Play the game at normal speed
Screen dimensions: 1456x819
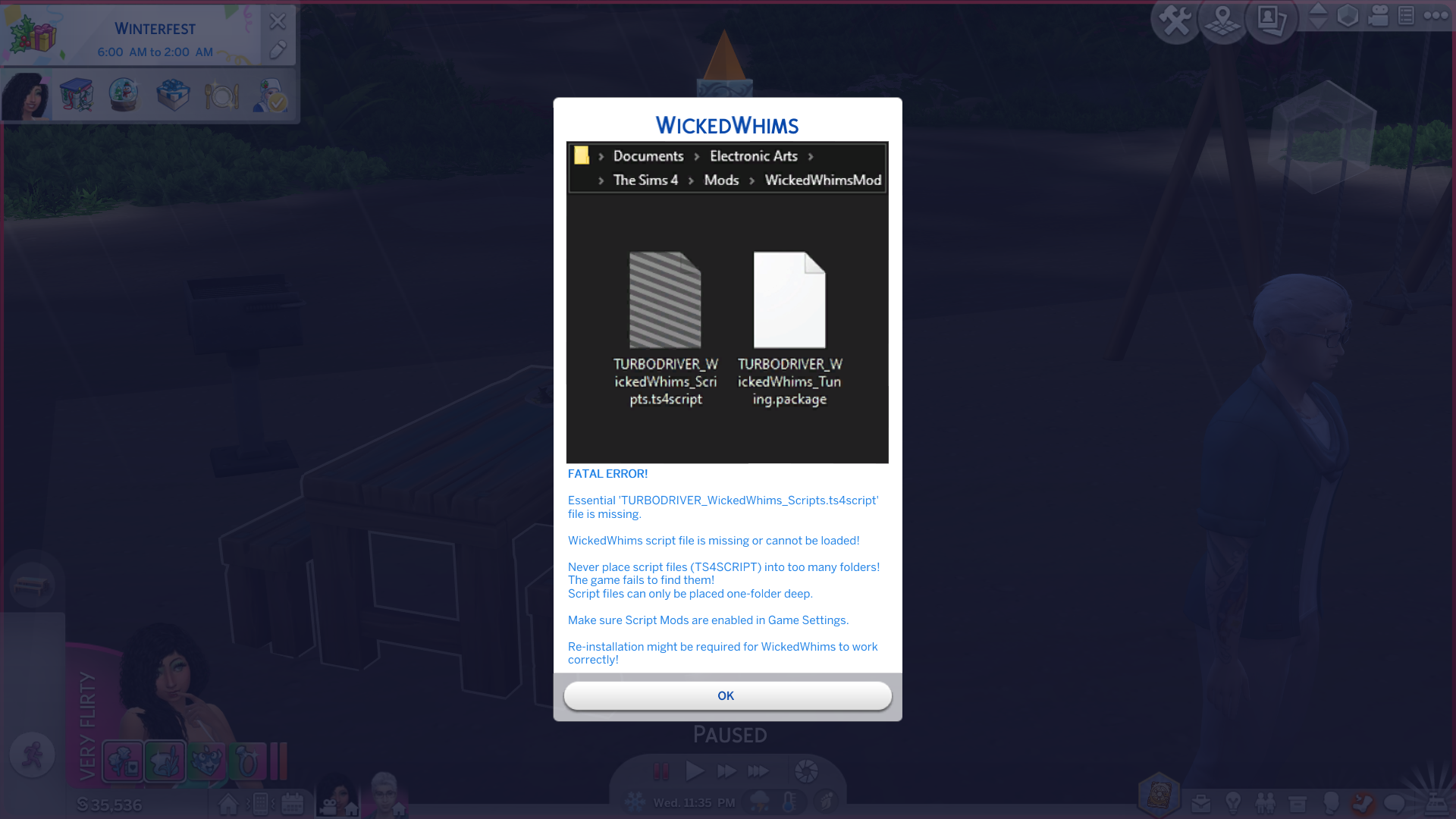[694, 771]
